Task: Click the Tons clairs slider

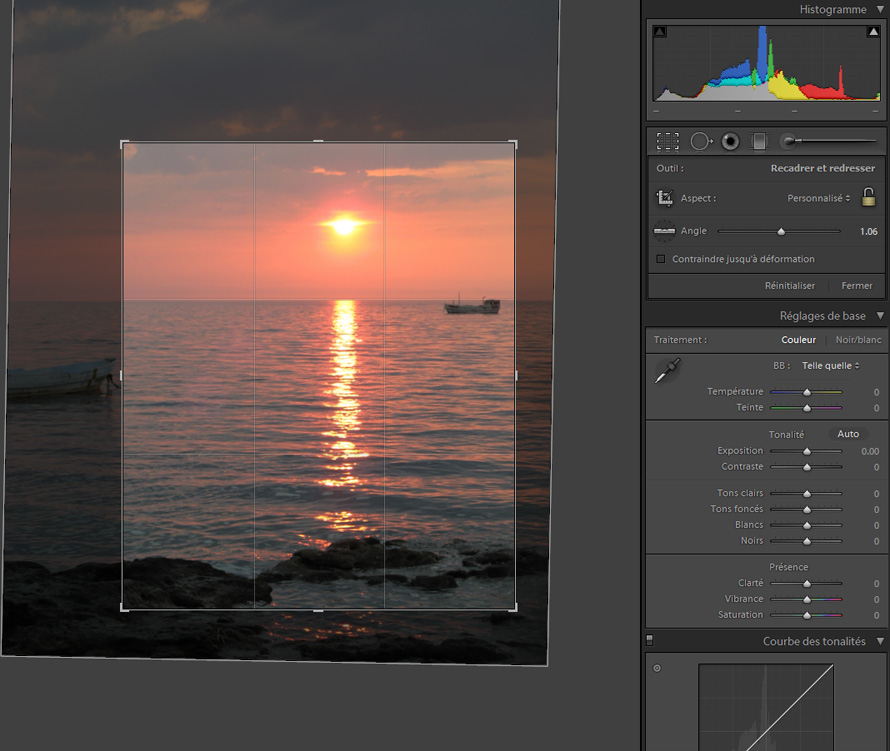Action: click(x=806, y=493)
